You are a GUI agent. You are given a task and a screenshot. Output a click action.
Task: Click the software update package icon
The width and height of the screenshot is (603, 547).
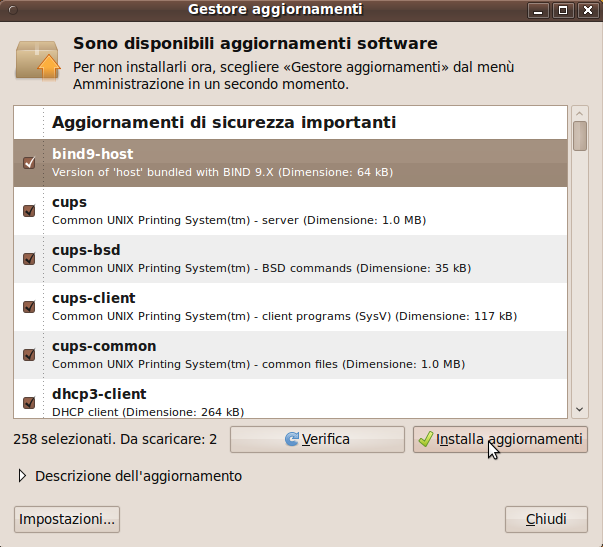coord(38,61)
